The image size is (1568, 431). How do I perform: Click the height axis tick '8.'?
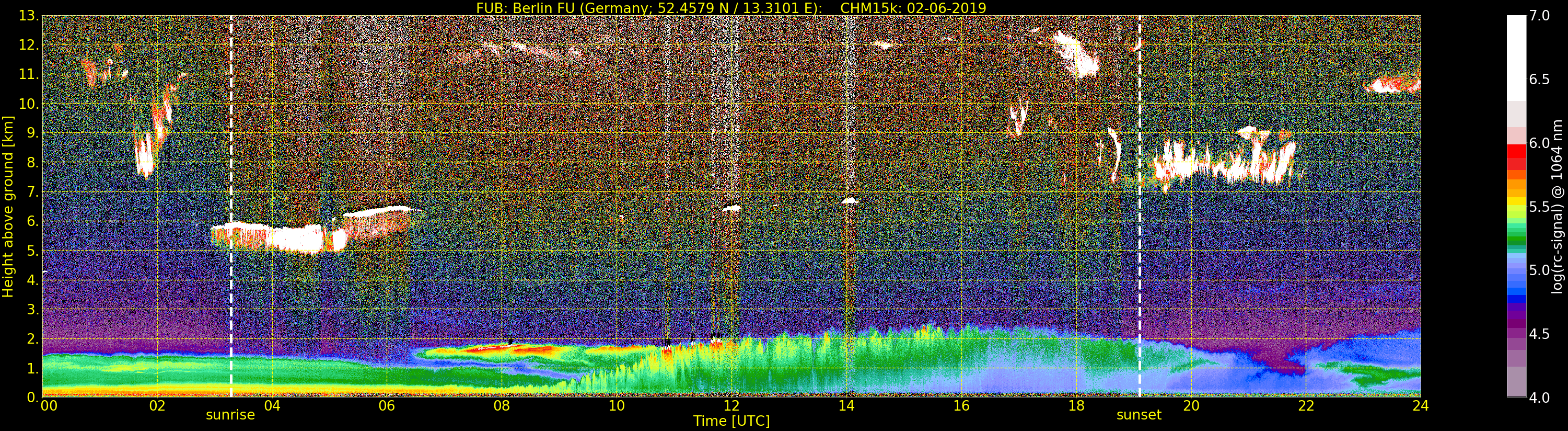[32, 163]
